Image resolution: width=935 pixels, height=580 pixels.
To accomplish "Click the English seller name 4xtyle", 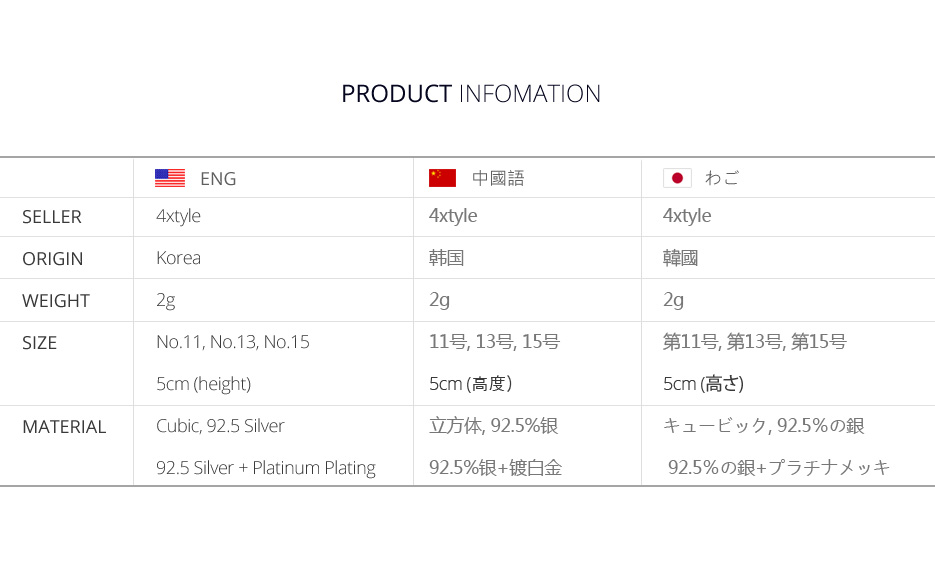I will pos(179,216).
